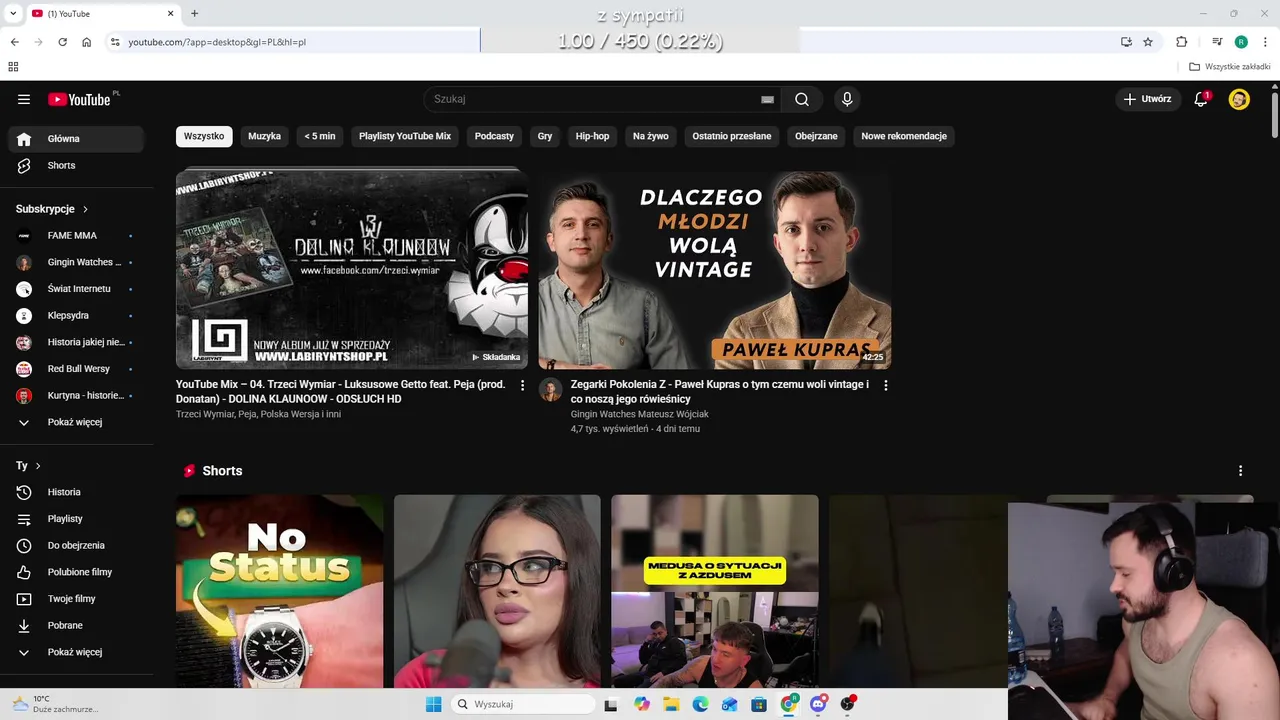Image resolution: width=1280 pixels, height=720 pixels.
Task: Select the Gry filter chip
Action: 545,136
